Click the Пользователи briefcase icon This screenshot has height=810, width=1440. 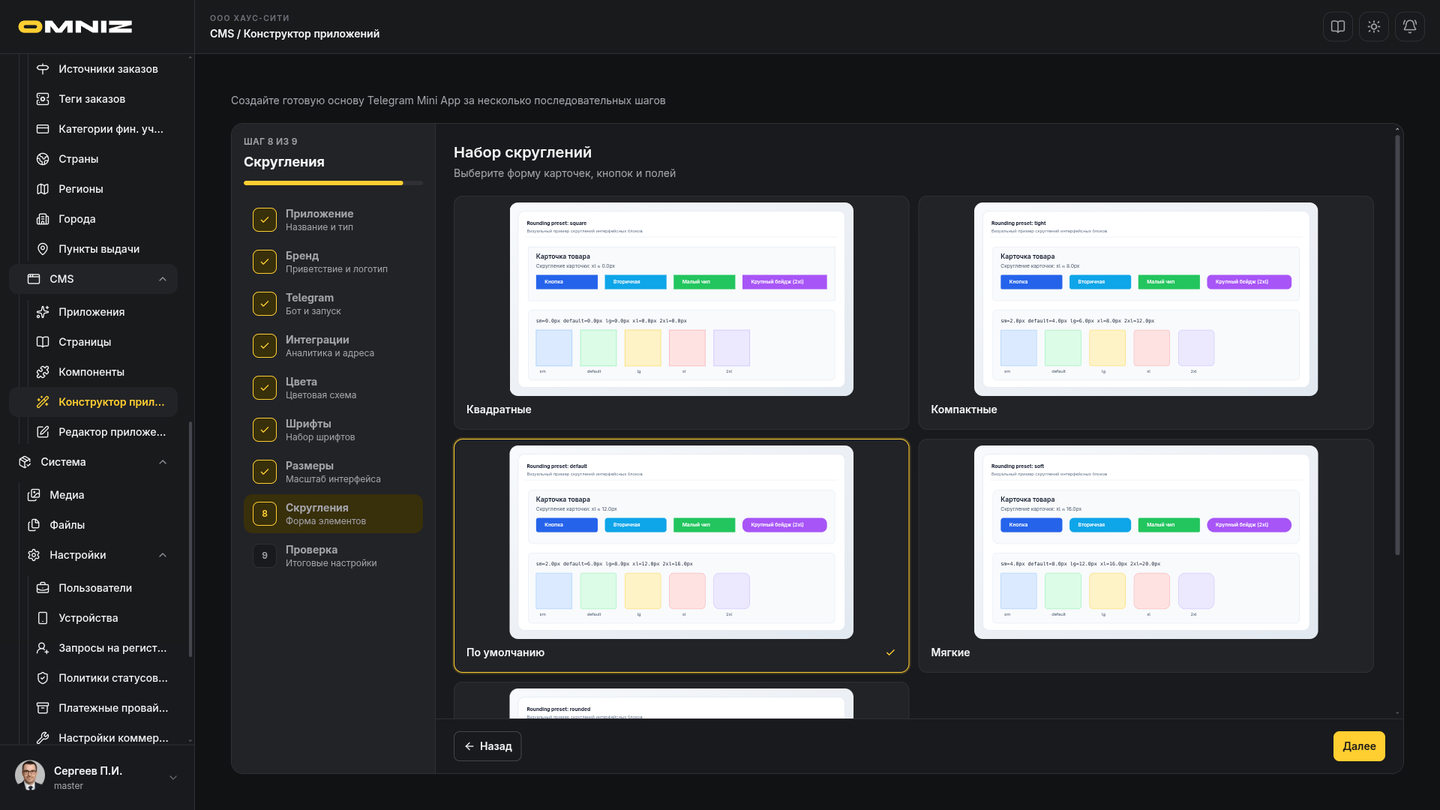[x=43, y=588]
